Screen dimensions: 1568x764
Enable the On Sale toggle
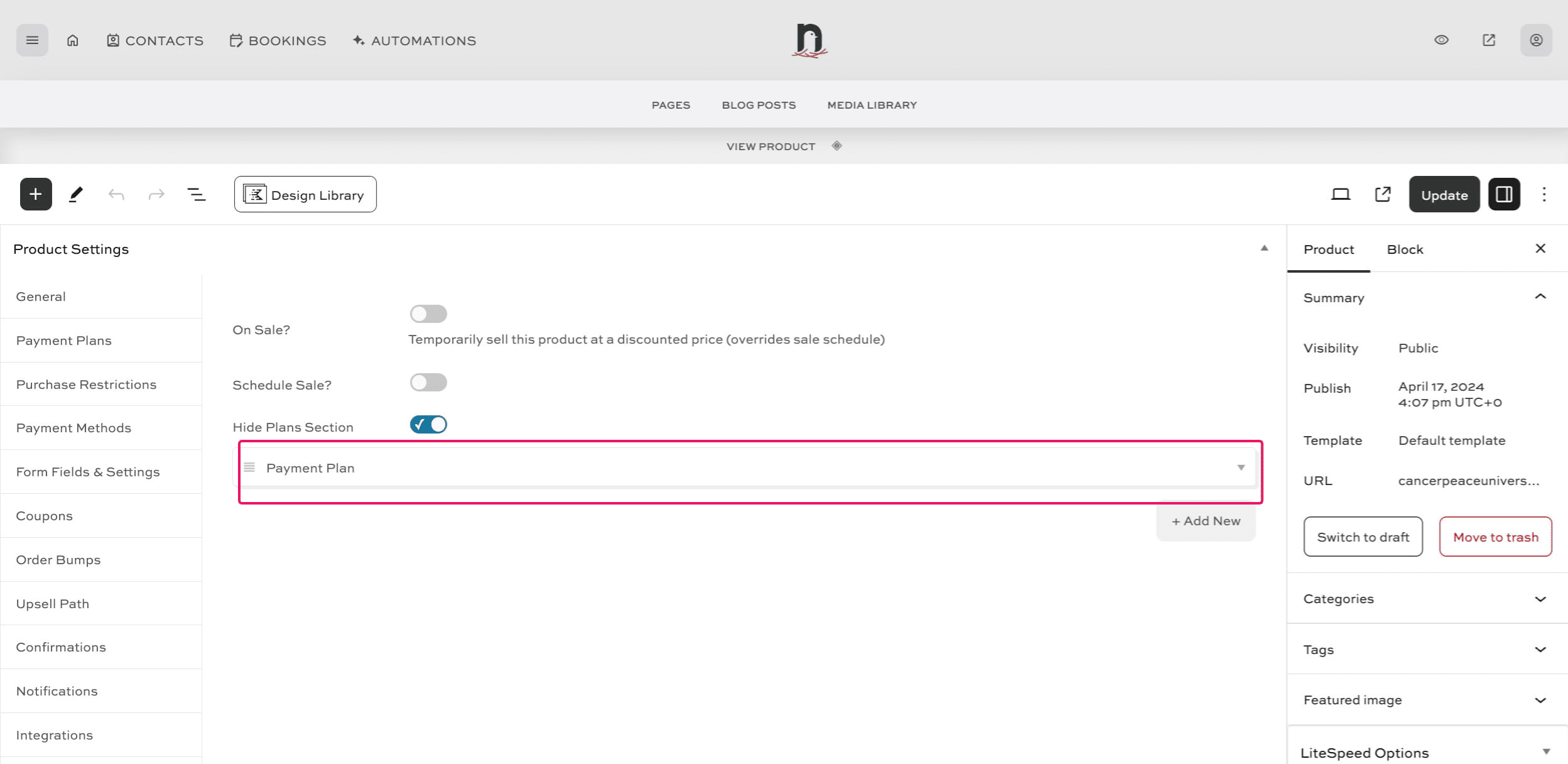coord(428,314)
